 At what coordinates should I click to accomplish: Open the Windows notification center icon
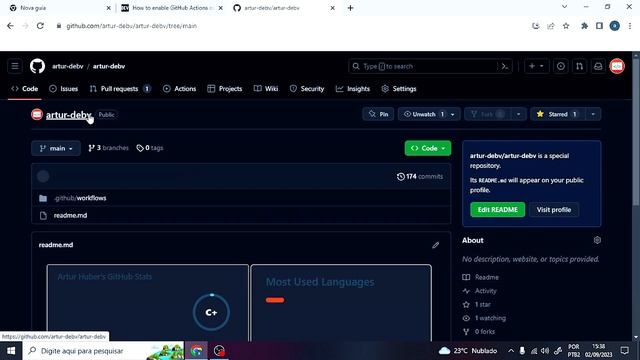(x=624, y=351)
